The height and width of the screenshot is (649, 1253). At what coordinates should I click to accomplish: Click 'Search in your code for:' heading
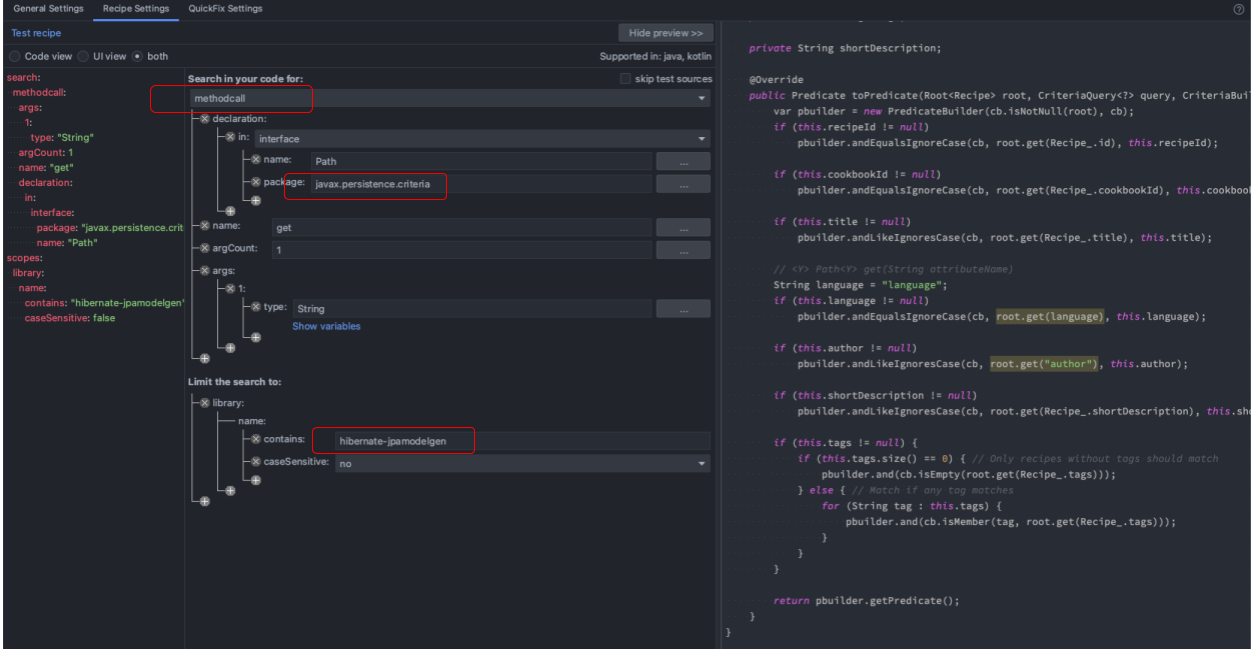click(x=245, y=78)
